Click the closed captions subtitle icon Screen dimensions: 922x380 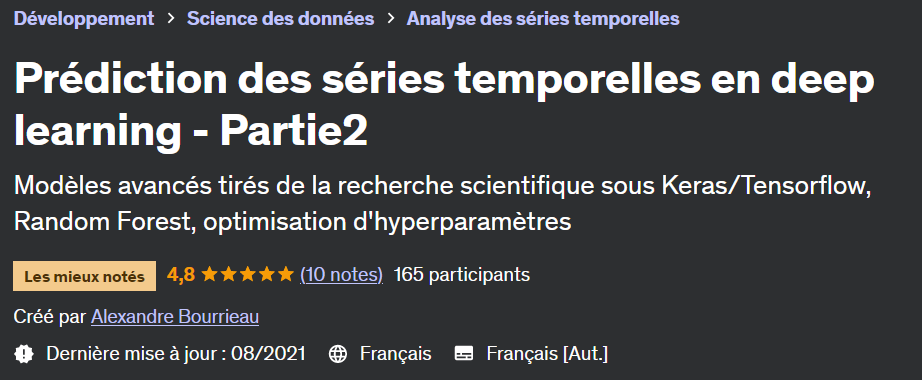point(464,354)
